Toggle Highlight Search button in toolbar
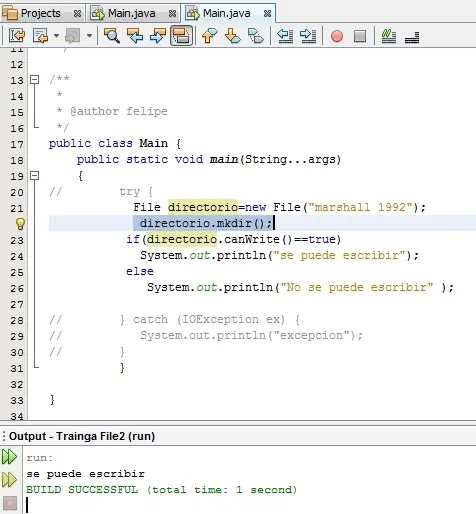The image size is (476, 514). pyautogui.click(x=181, y=35)
